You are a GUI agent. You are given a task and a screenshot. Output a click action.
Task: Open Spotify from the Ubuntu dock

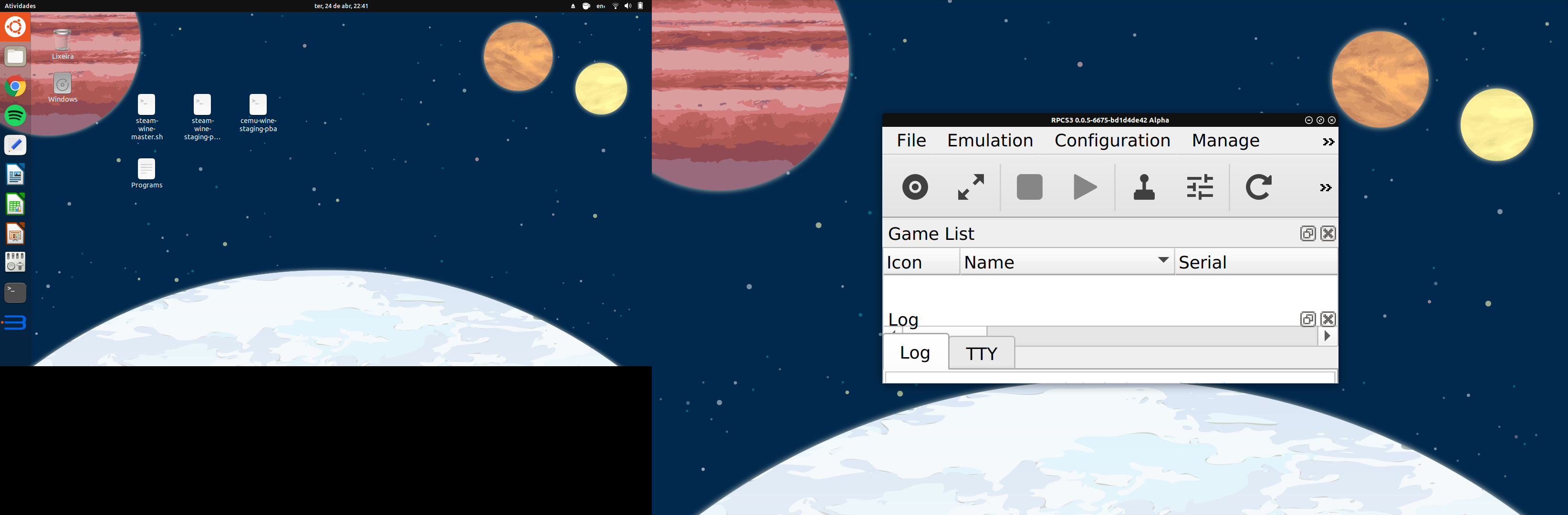pyautogui.click(x=15, y=115)
